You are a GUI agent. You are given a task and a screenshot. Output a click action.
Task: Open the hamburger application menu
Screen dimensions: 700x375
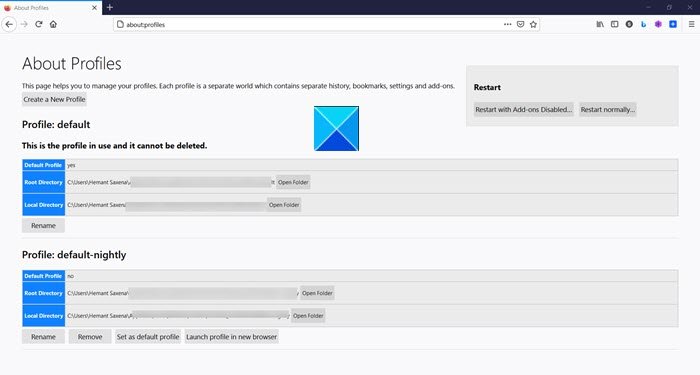[x=691, y=24]
